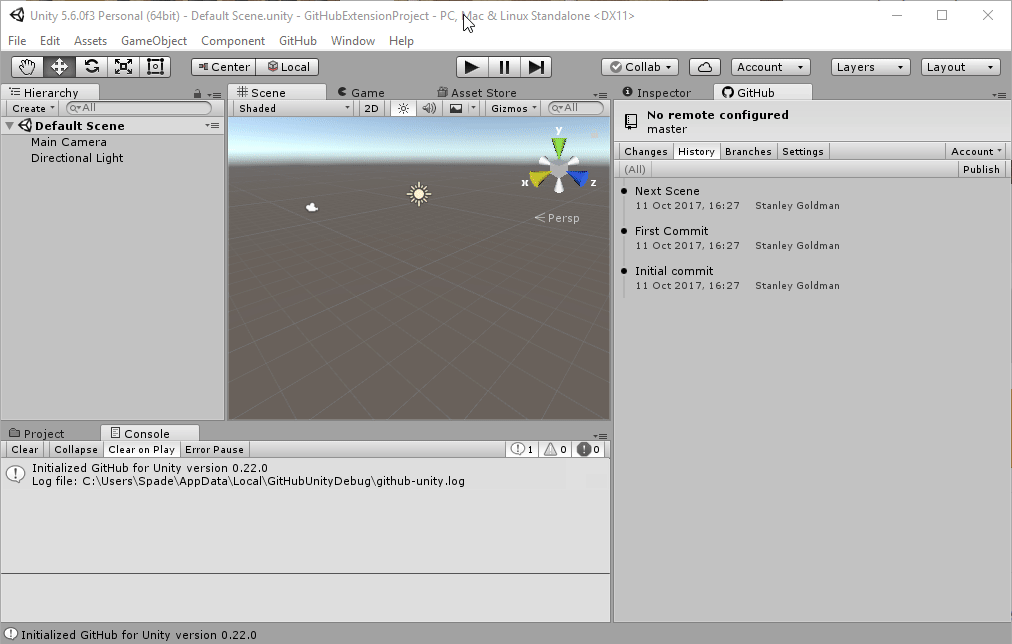
Task: Toggle the Hierarchy panel lock icon
Action: [x=197, y=94]
